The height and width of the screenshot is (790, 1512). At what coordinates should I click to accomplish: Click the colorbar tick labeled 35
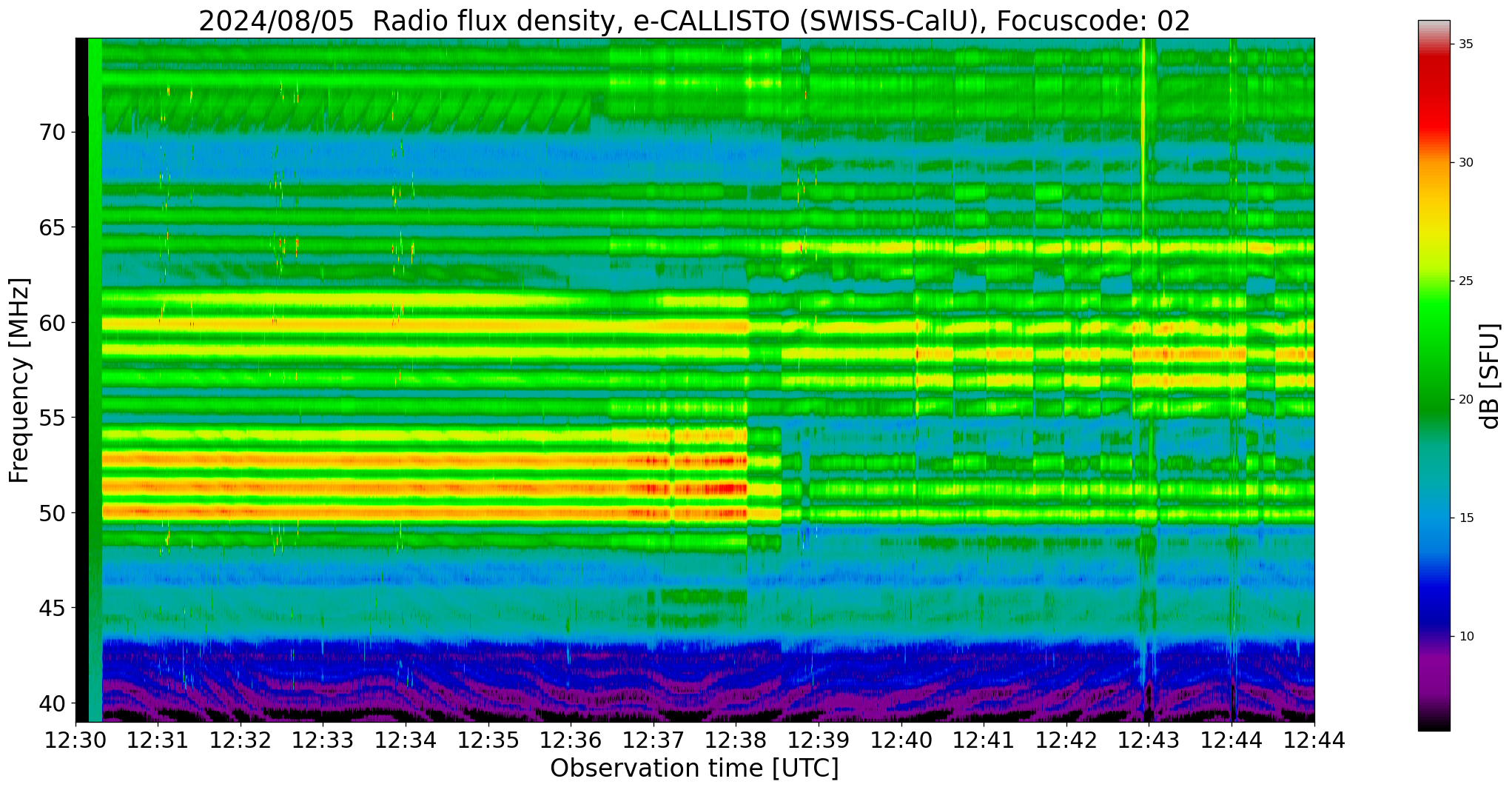[x=1465, y=44]
